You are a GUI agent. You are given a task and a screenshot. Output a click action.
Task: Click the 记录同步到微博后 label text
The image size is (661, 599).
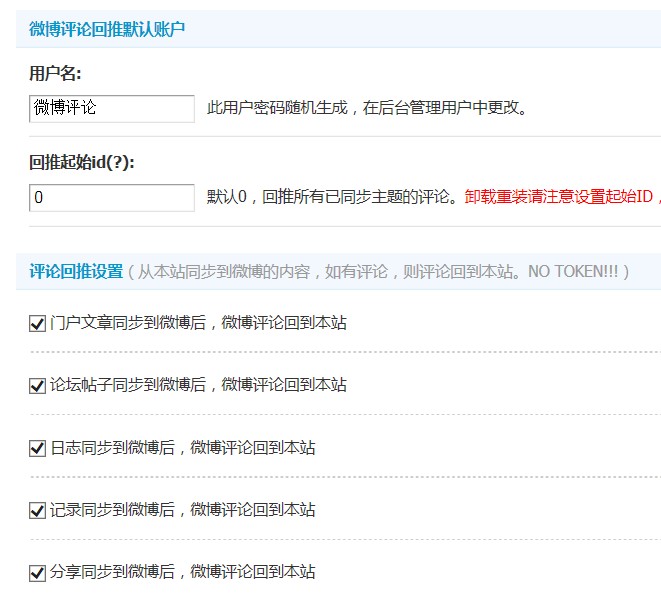(182, 509)
